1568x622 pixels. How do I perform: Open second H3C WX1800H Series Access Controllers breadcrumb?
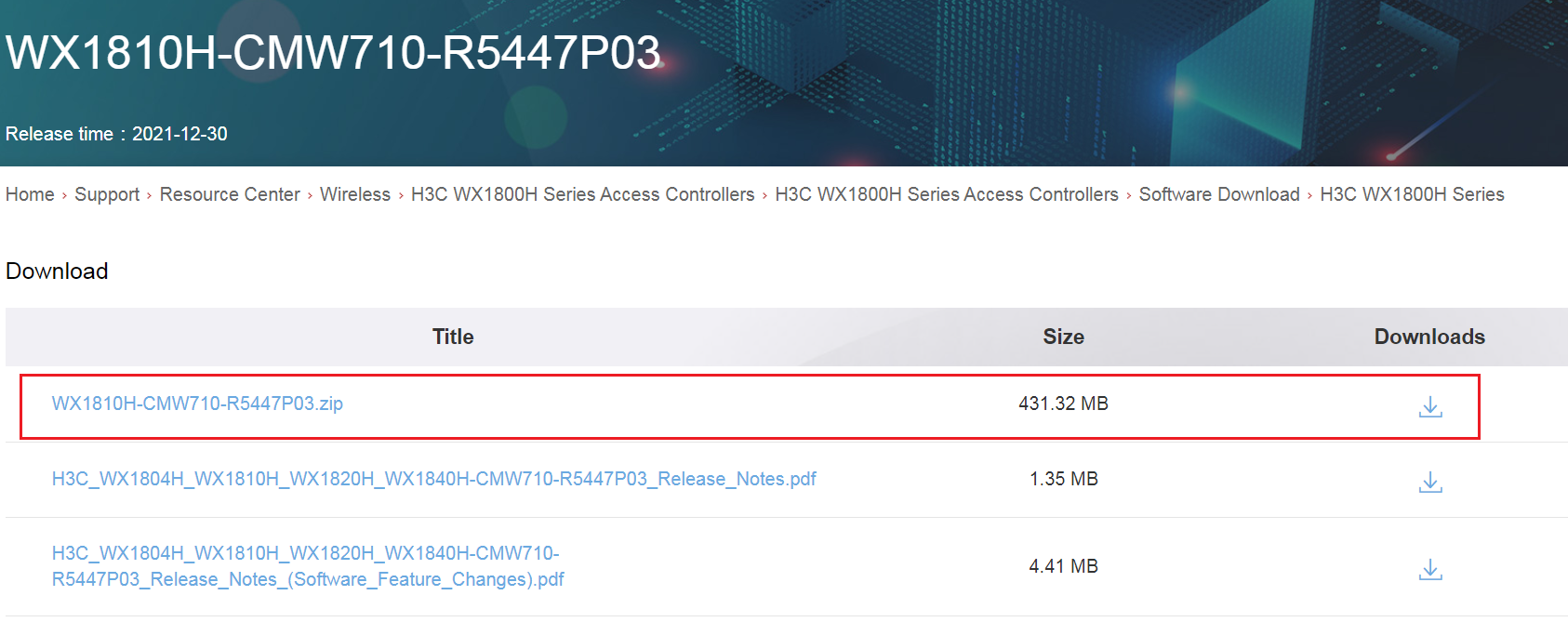coord(947,194)
